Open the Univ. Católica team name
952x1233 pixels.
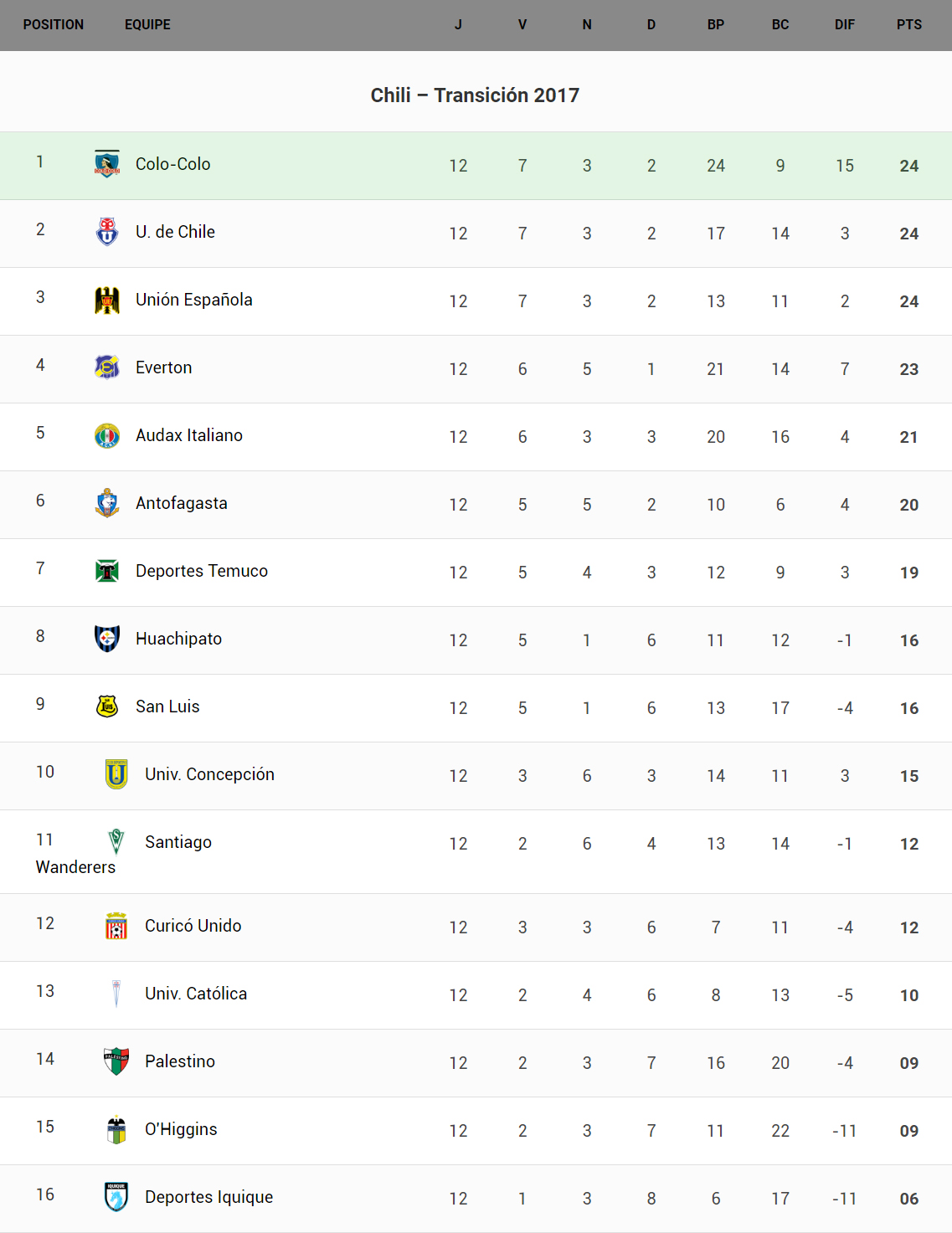(x=196, y=994)
